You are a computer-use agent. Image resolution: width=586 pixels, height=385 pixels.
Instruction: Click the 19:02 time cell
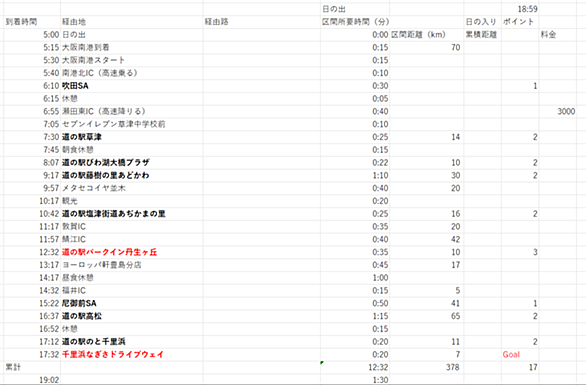click(32, 379)
